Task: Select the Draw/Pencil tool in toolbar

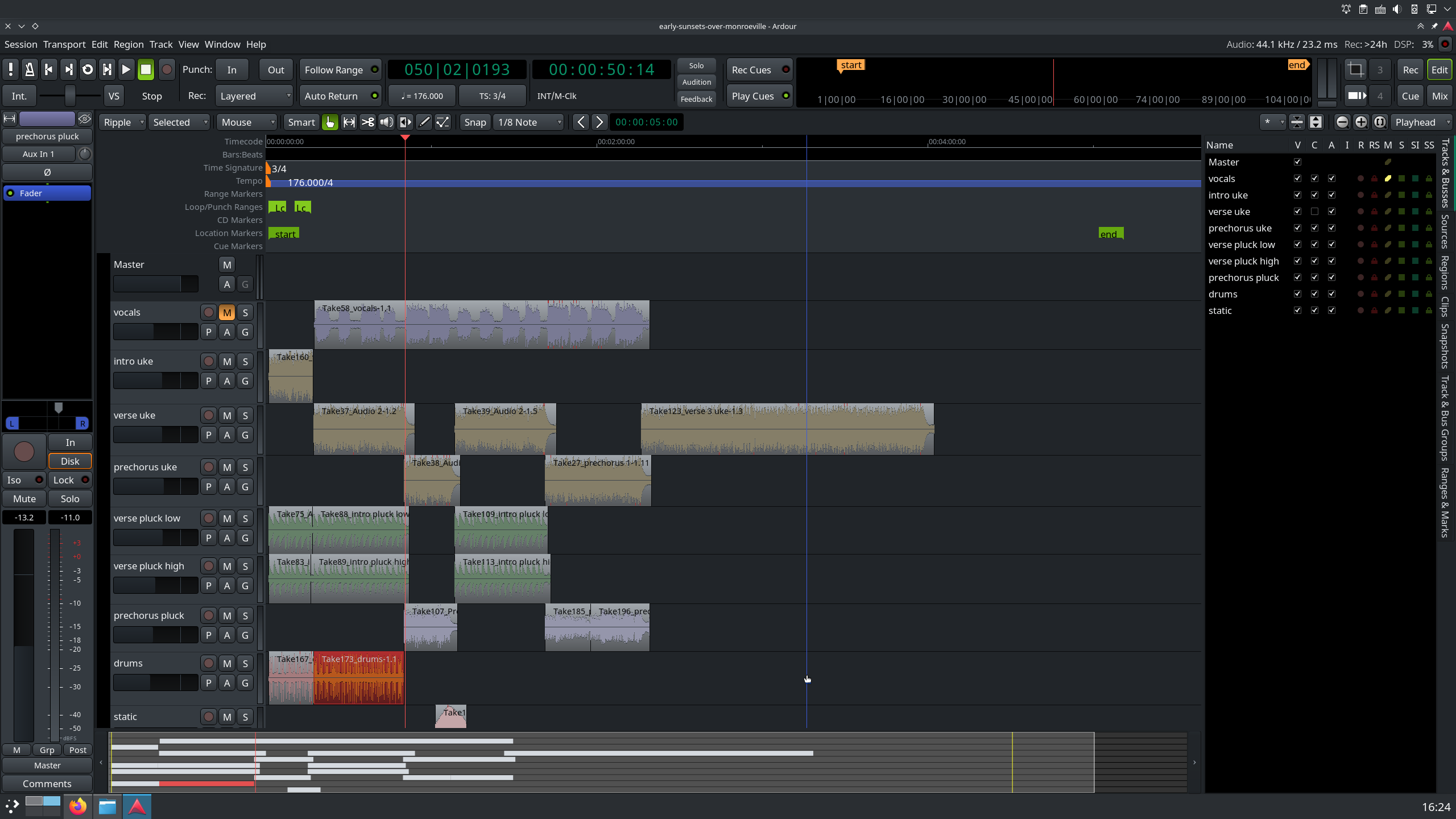Action: (x=424, y=122)
